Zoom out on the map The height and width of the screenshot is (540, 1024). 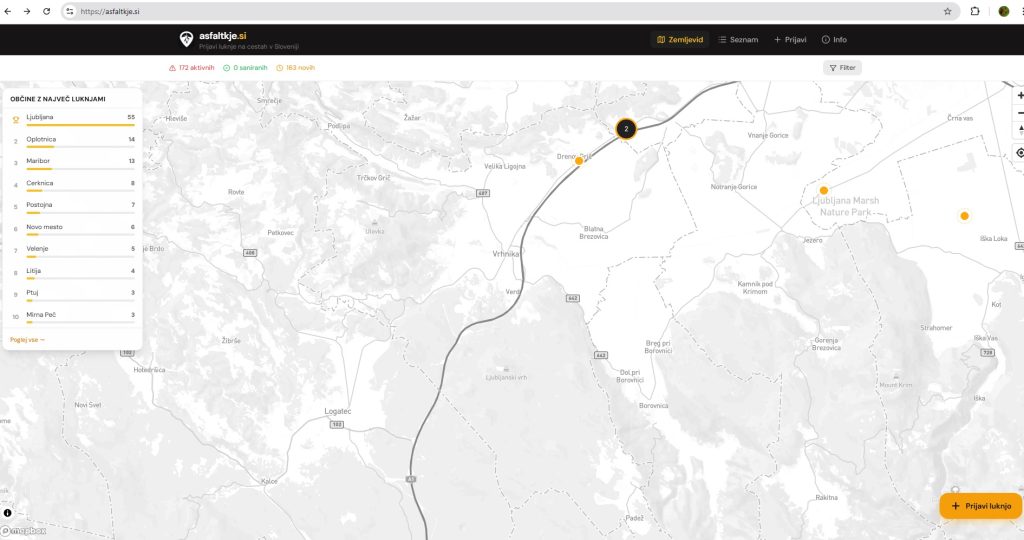click(1019, 113)
